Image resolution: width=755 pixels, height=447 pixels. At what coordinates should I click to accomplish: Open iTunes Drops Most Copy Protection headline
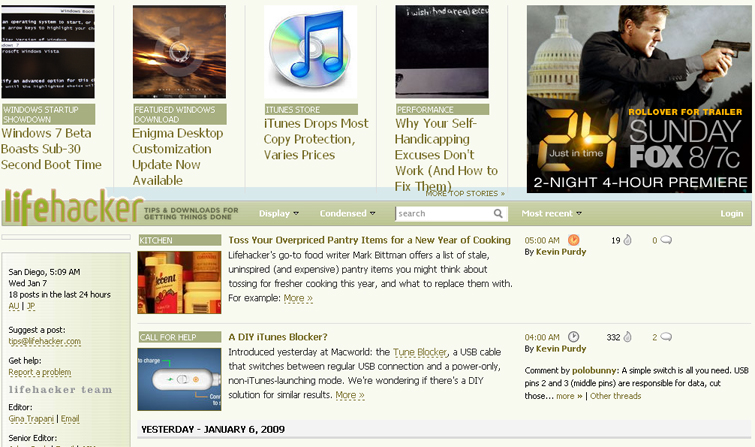click(x=316, y=139)
